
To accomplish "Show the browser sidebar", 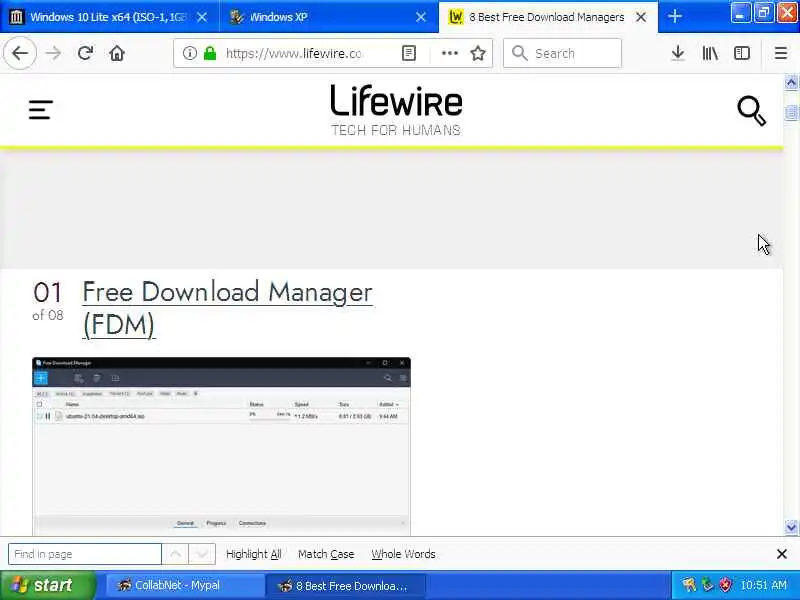I will [741, 53].
